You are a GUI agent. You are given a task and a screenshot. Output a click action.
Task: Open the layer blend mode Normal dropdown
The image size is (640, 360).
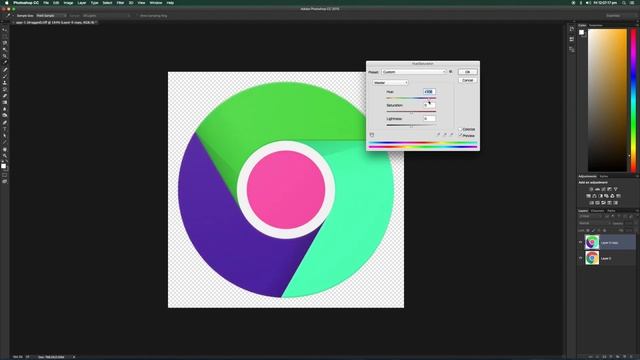coord(594,223)
